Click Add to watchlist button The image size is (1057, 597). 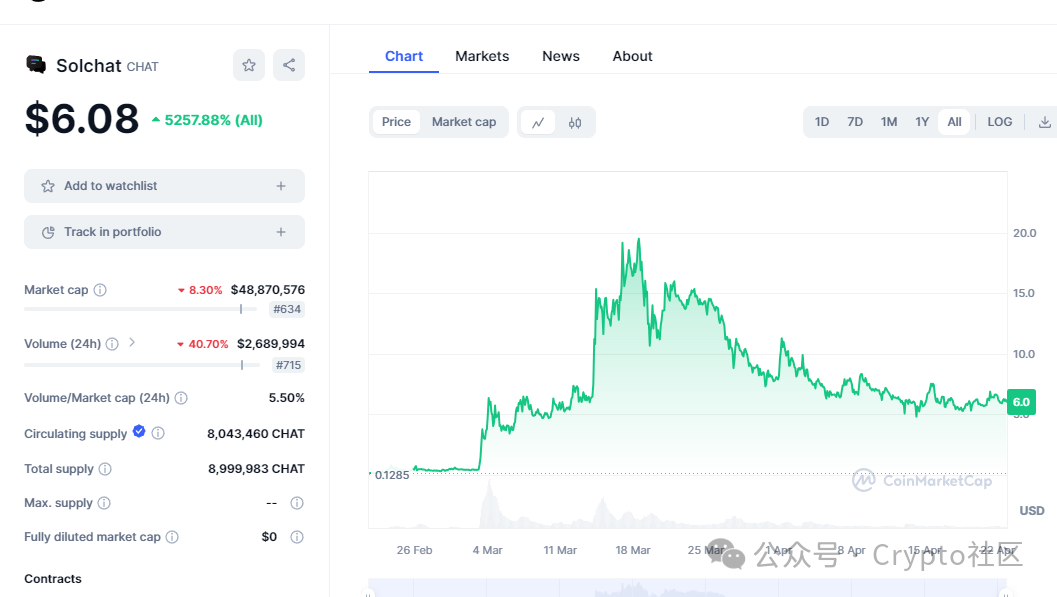164,186
